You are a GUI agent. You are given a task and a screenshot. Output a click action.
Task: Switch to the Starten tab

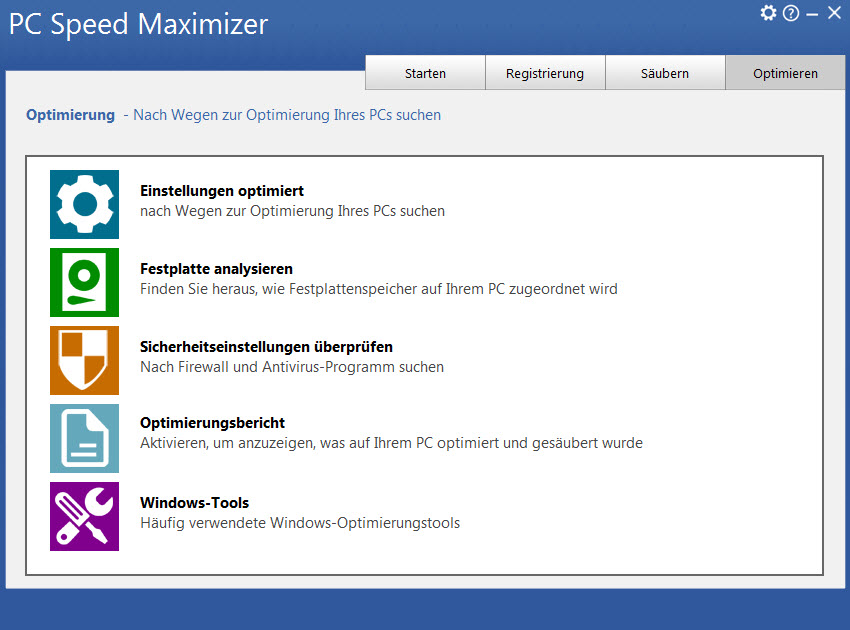pos(425,73)
